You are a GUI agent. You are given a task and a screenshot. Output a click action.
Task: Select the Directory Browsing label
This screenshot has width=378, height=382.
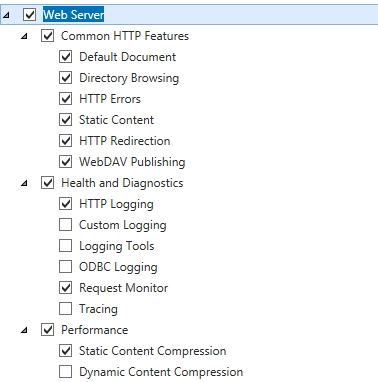coord(129,78)
